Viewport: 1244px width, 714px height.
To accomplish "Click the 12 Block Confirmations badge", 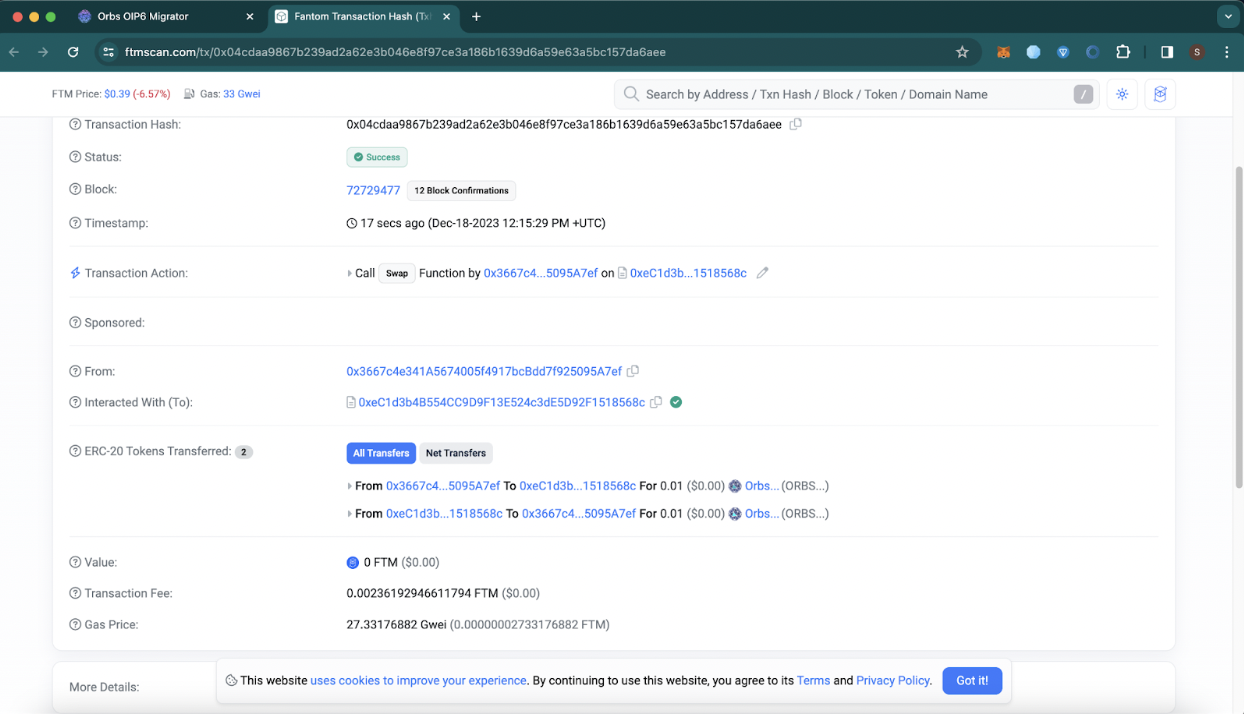I will pyautogui.click(x=462, y=190).
